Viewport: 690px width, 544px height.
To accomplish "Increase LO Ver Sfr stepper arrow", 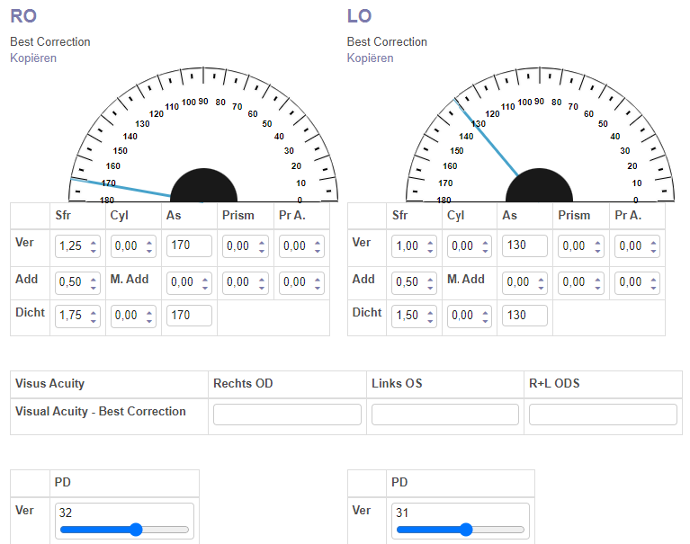I will 430,242.
